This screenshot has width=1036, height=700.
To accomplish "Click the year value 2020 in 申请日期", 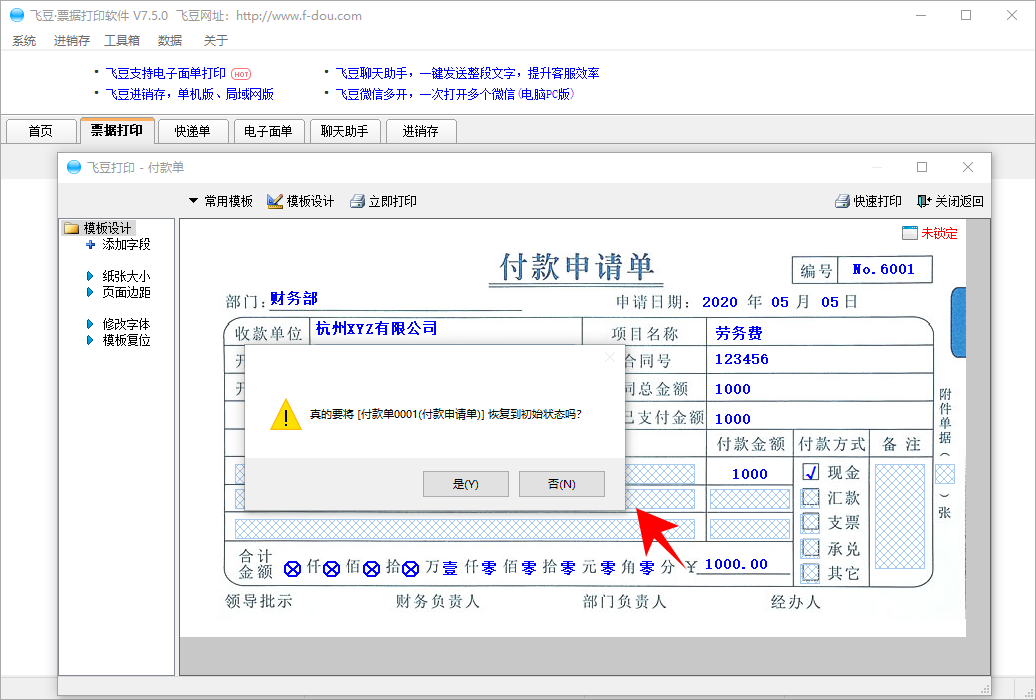I will click(x=720, y=302).
